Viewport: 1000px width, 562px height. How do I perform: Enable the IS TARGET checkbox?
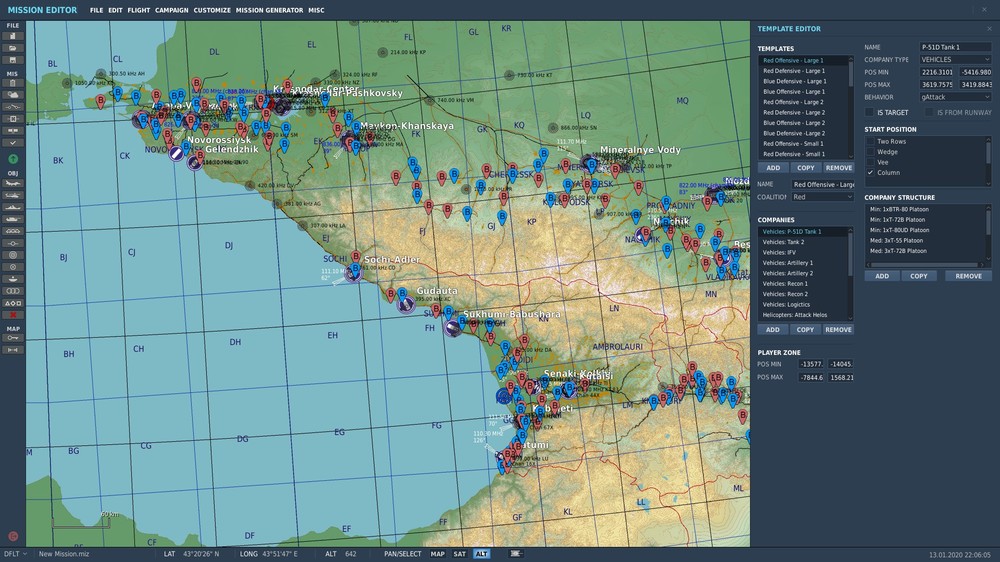tap(870, 113)
